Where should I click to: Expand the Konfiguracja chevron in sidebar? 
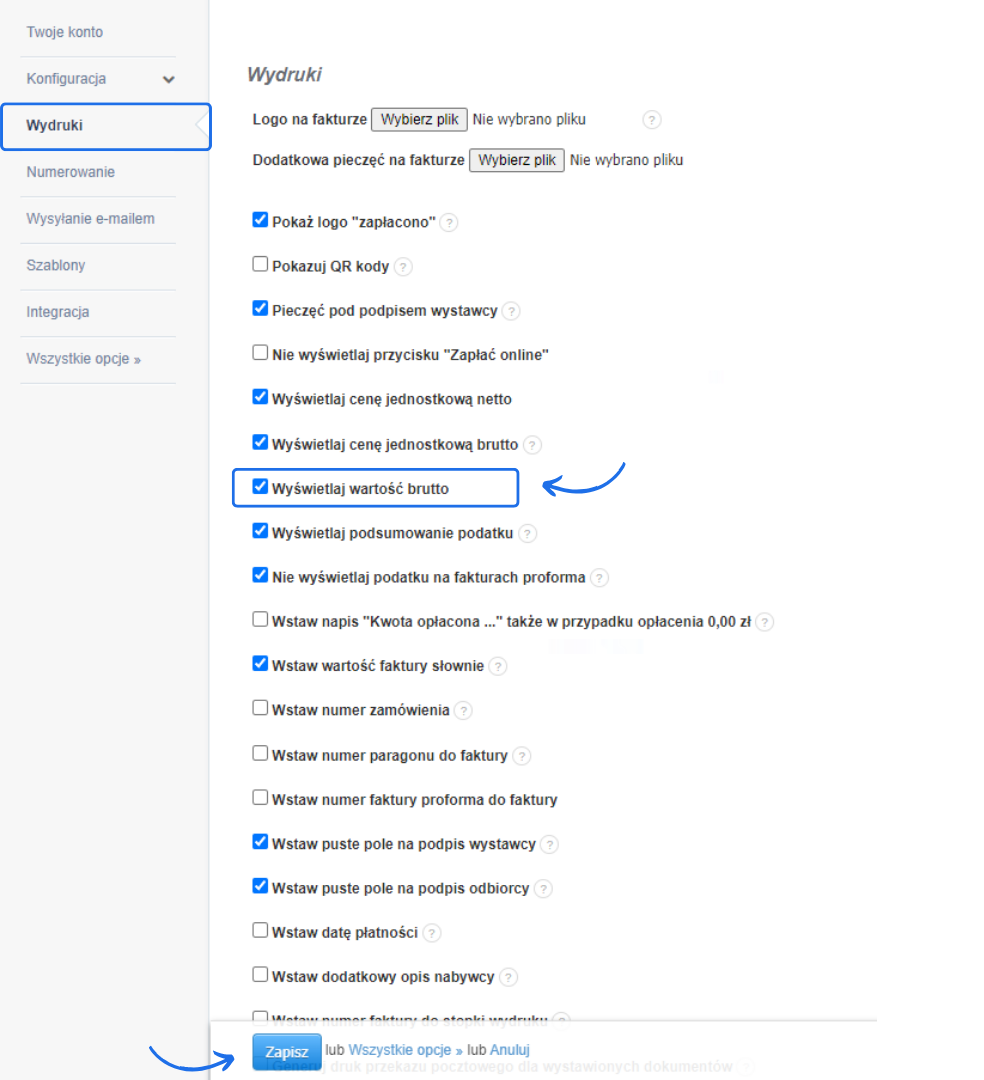click(x=168, y=79)
